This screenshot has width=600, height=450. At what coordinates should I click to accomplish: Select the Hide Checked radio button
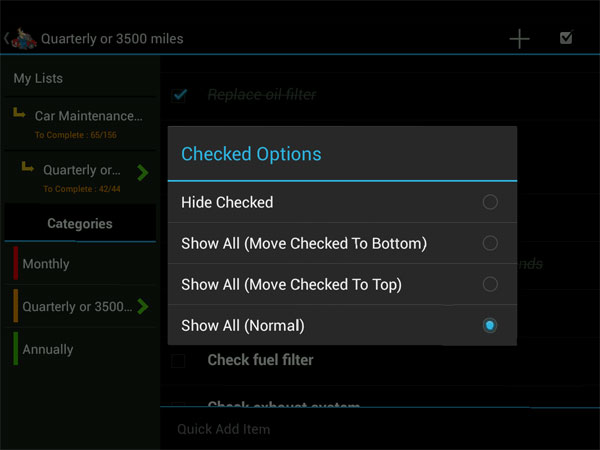coord(489,202)
